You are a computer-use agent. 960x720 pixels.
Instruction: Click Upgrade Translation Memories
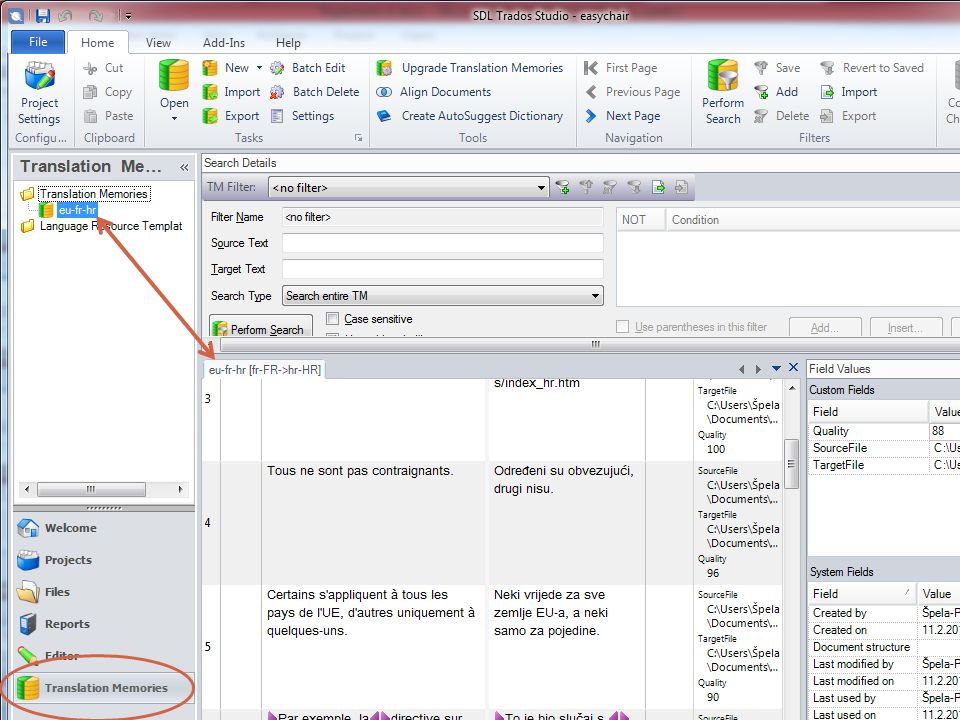(470, 68)
